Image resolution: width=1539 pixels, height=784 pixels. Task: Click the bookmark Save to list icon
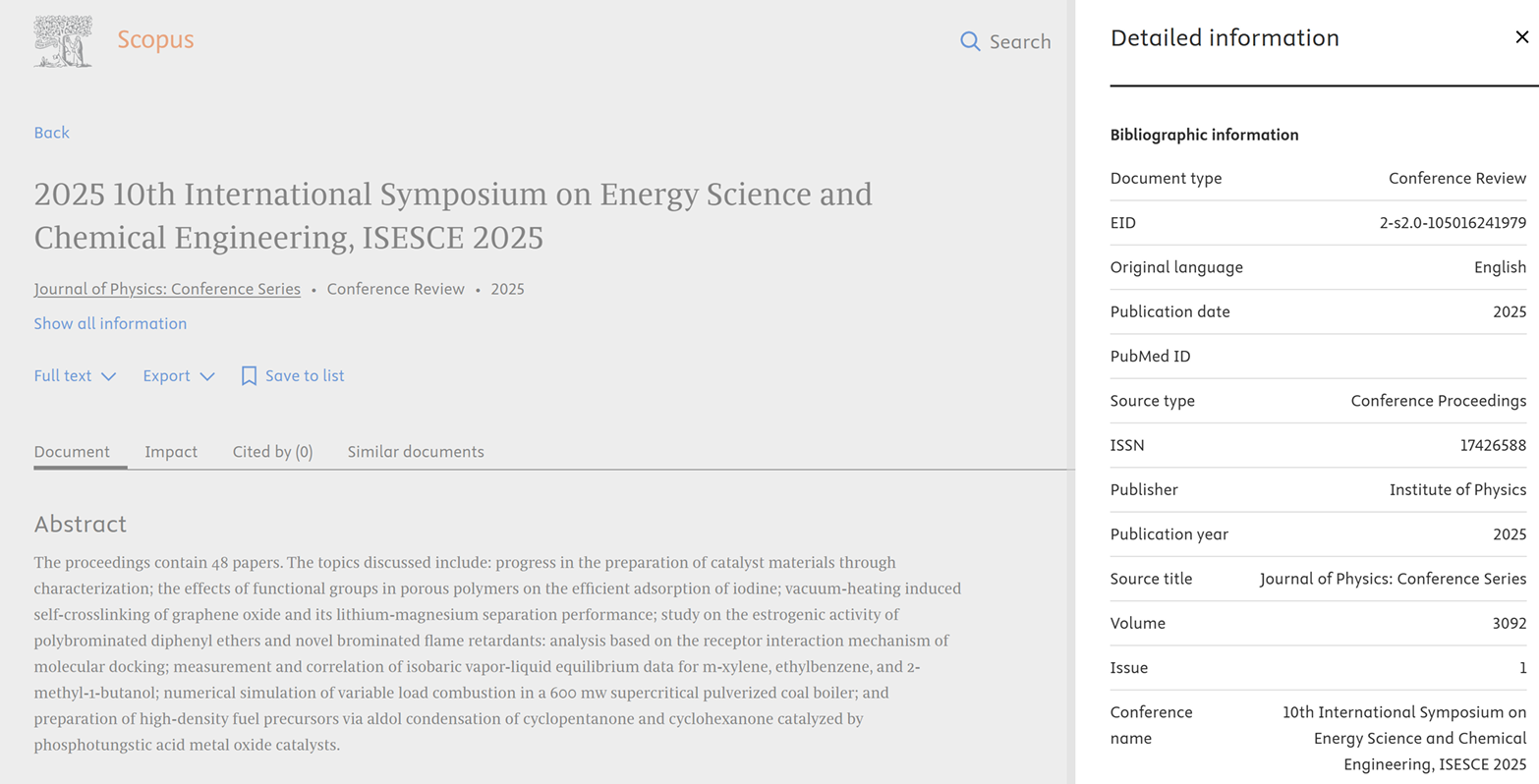[249, 375]
